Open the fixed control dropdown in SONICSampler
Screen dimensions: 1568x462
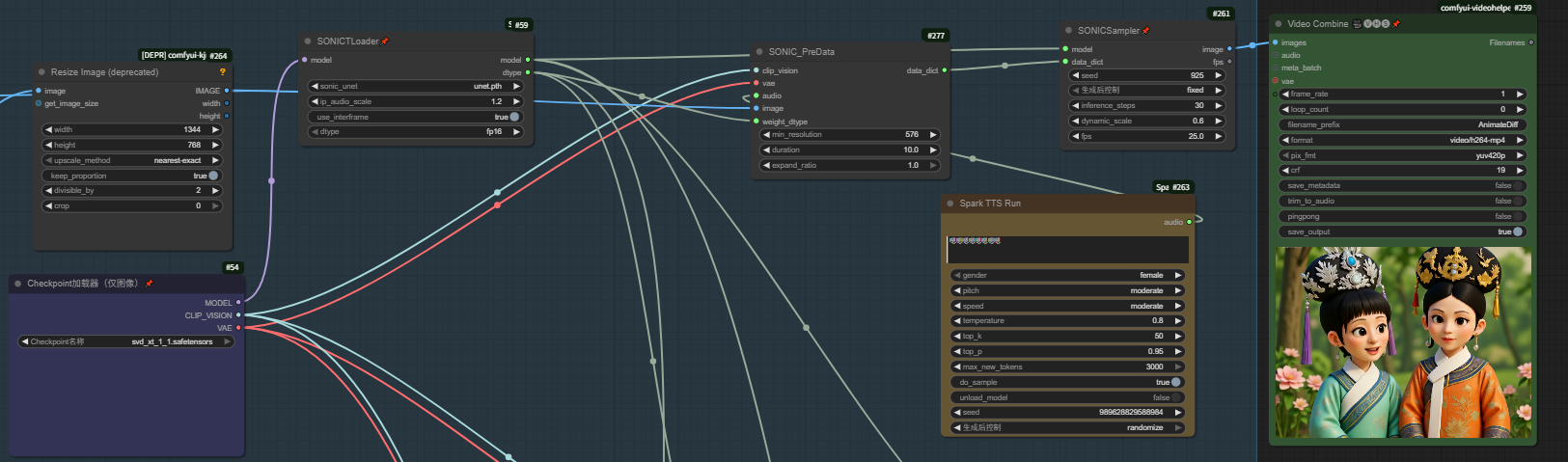[1146, 90]
